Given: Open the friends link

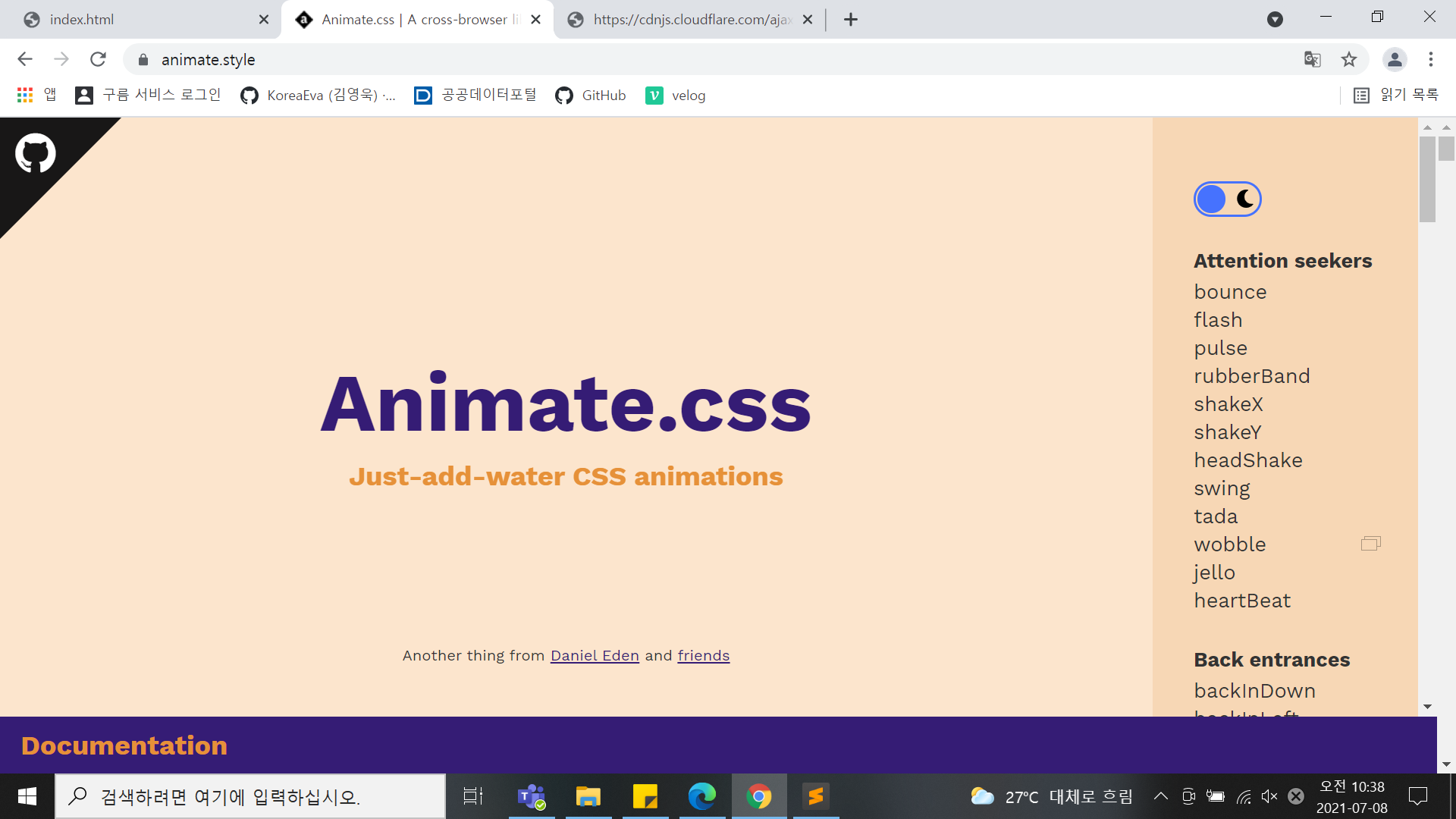Looking at the screenshot, I should (703, 655).
